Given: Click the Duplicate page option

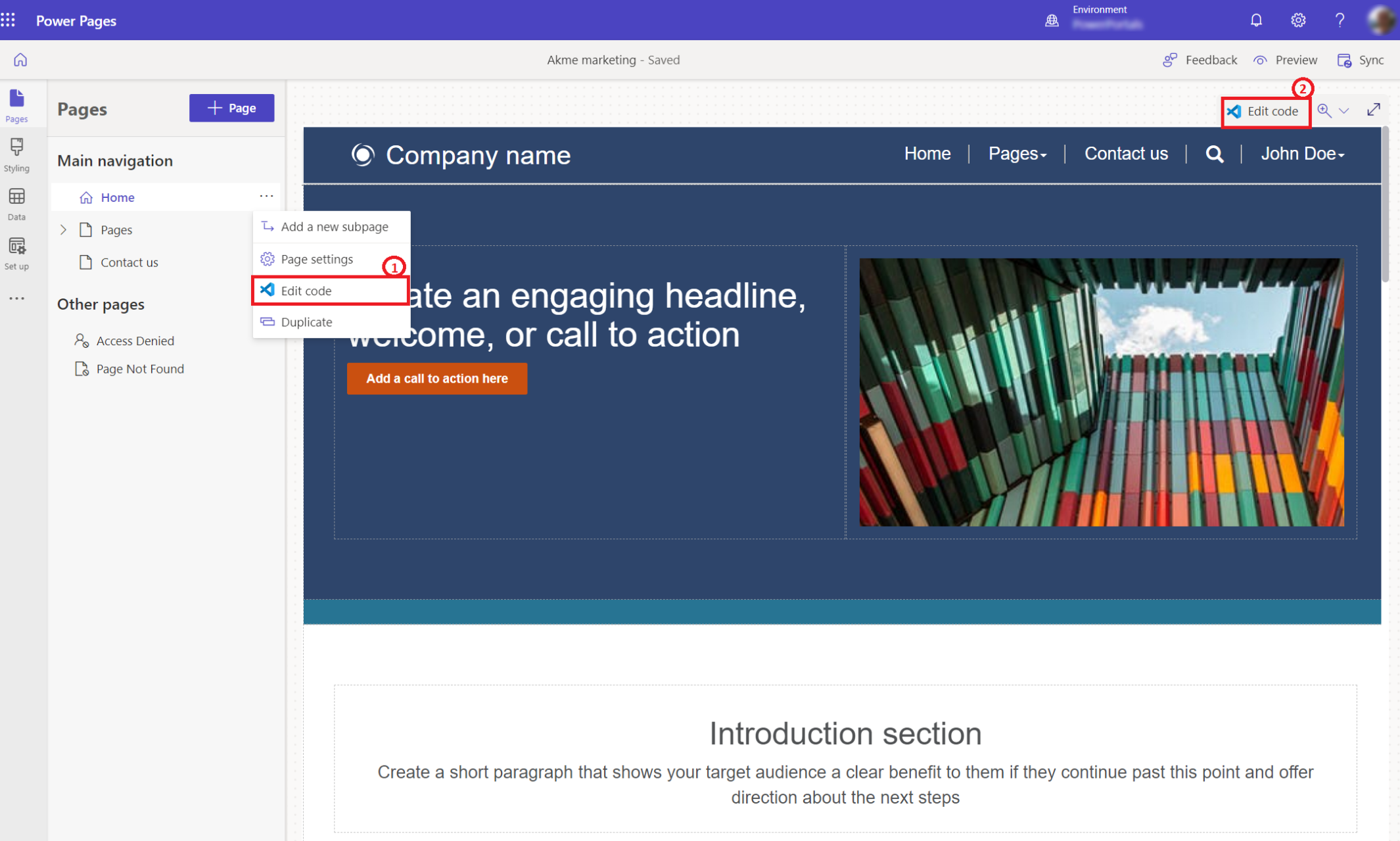Looking at the screenshot, I should pos(306,321).
